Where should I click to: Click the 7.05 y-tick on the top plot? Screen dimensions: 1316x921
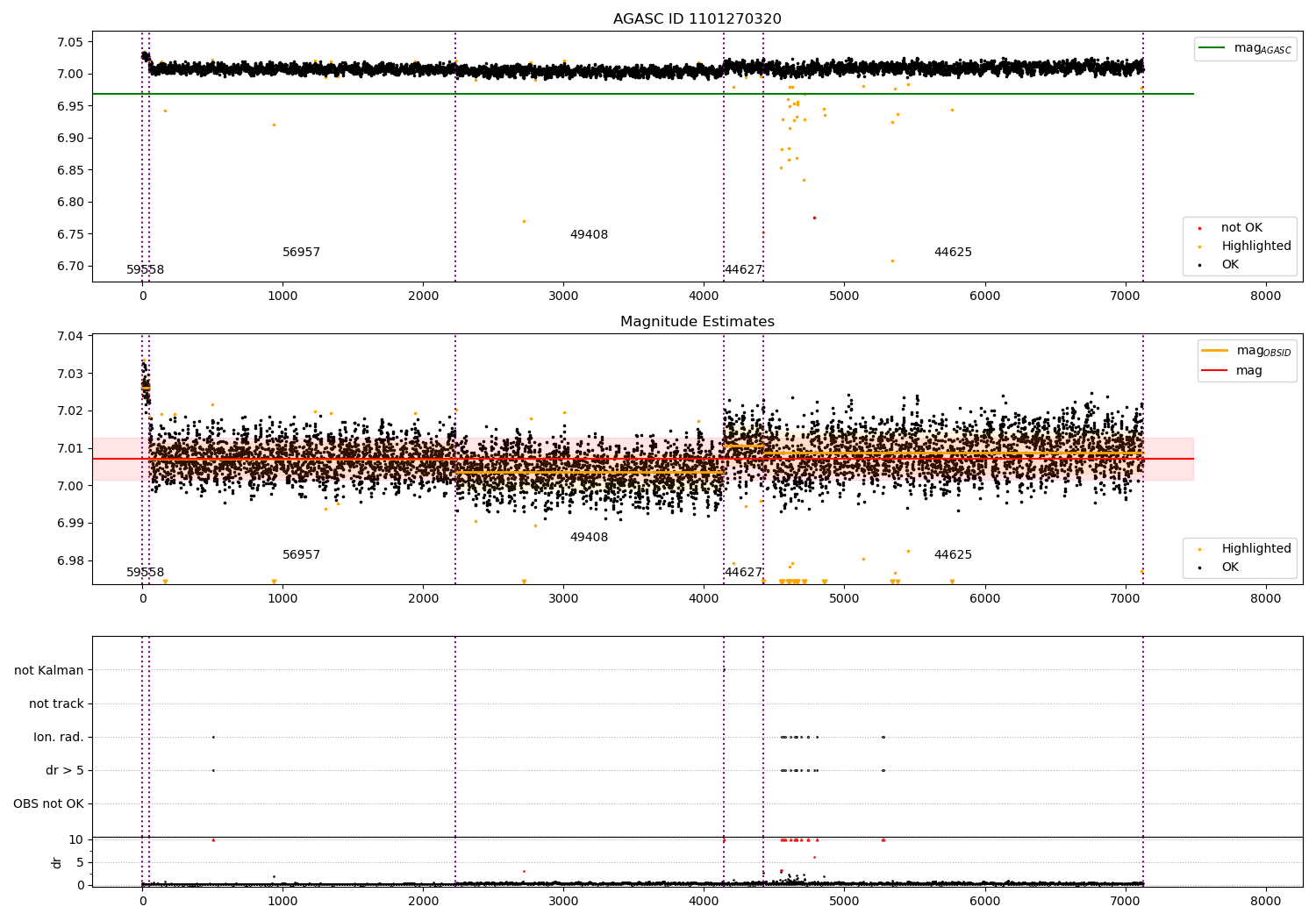[70, 42]
